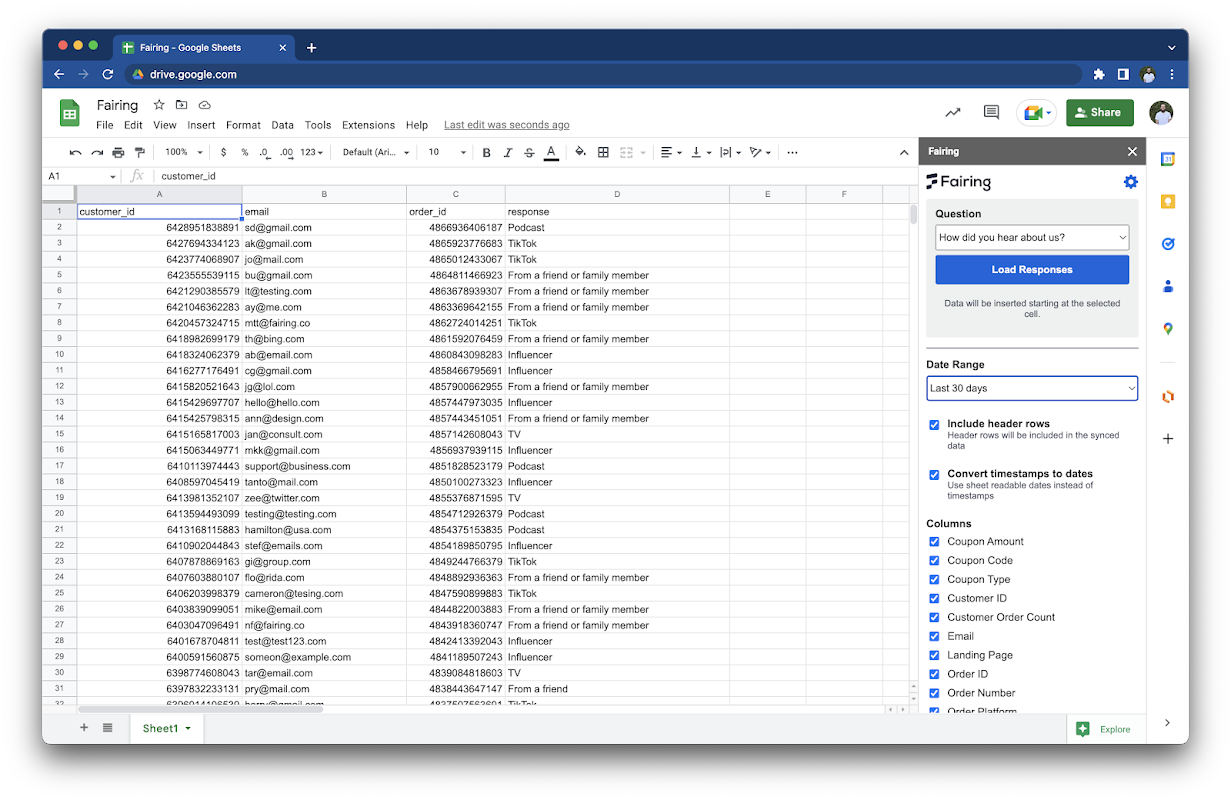Click the print icon in toolbar
This screenshot has width=1231, height=800.
tap(118, 153)
